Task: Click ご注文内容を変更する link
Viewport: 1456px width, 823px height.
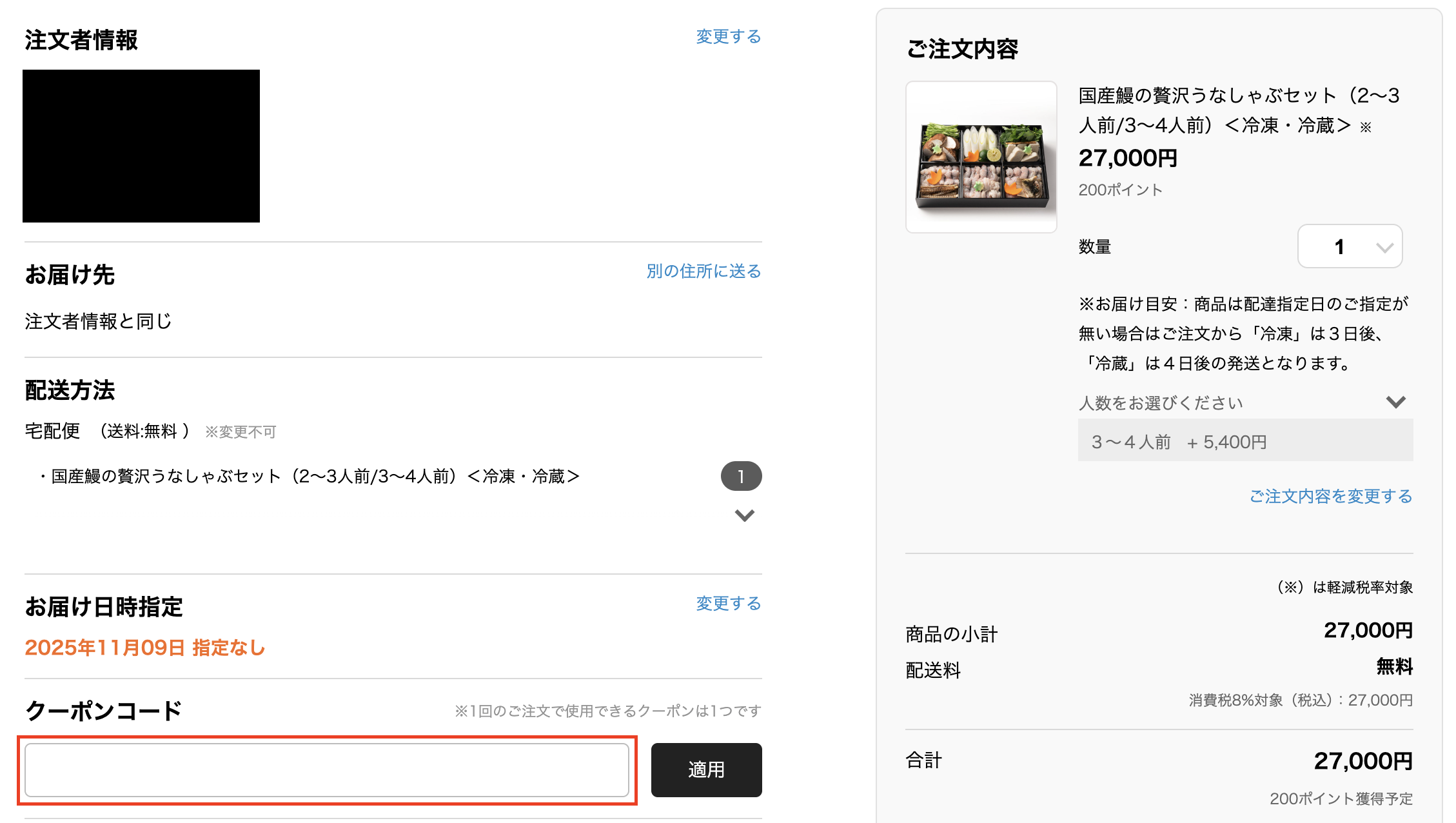Action: pyautogui.click(x=1330, y=496)
